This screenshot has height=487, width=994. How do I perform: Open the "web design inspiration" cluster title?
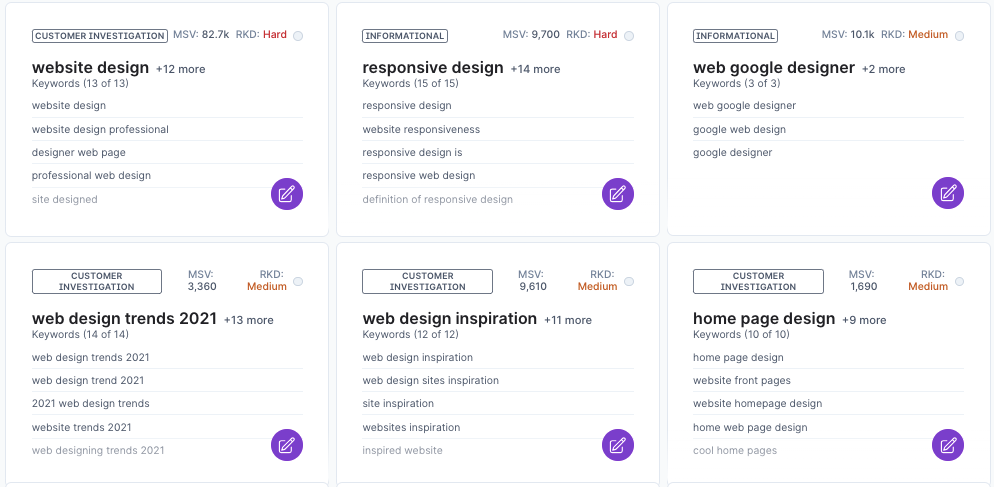coord(449,319)
